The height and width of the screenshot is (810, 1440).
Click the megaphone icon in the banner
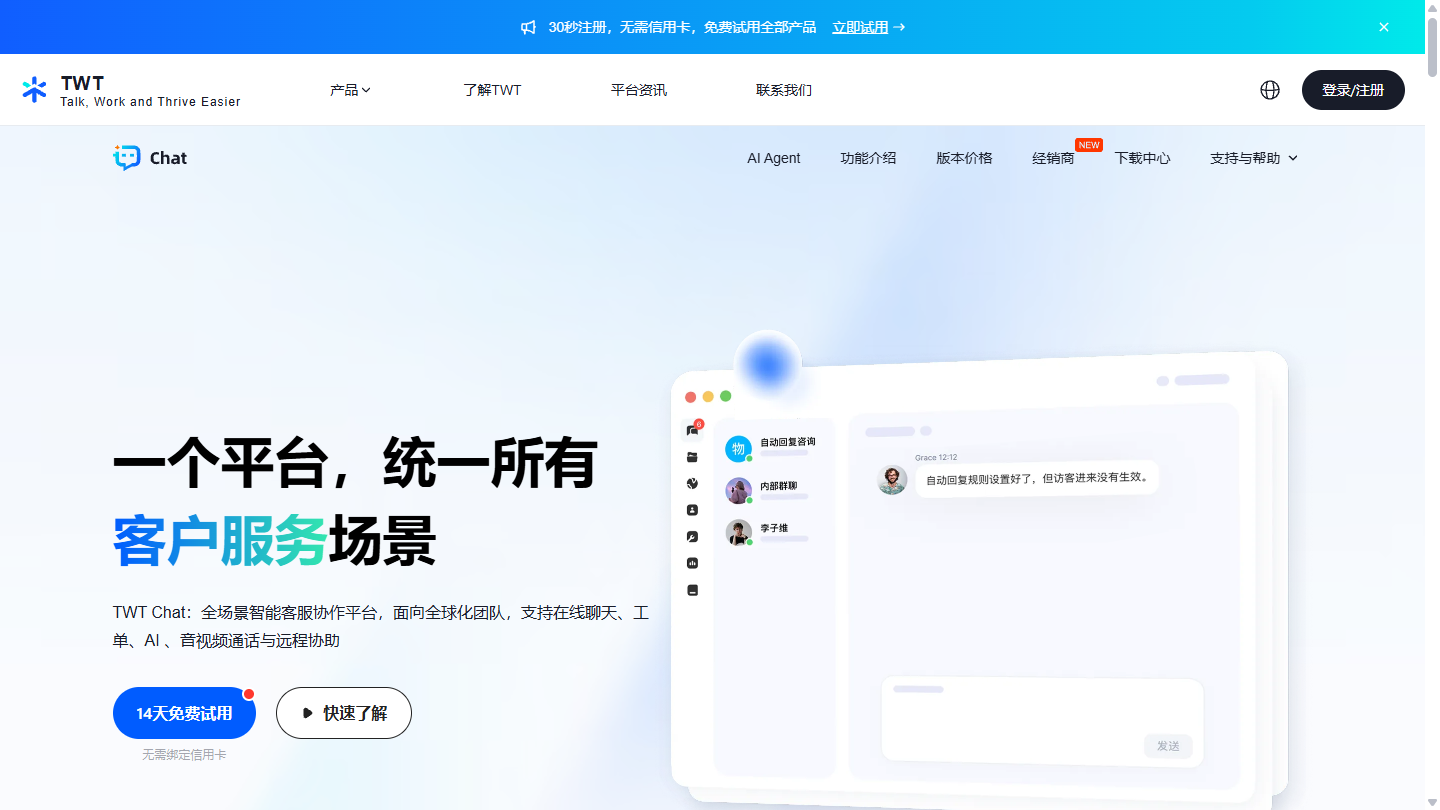point(529,28)
